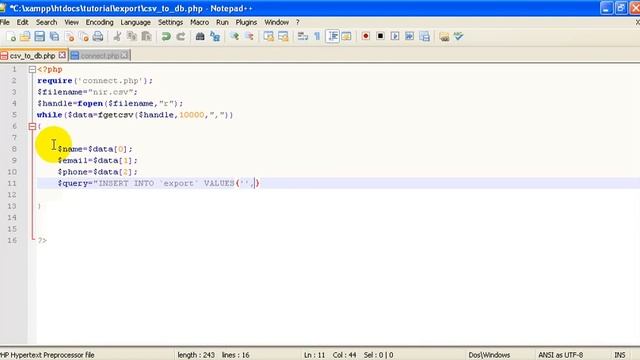Click the Paste toolbar icon
640x360 pixels.
(x=146, y=37)
